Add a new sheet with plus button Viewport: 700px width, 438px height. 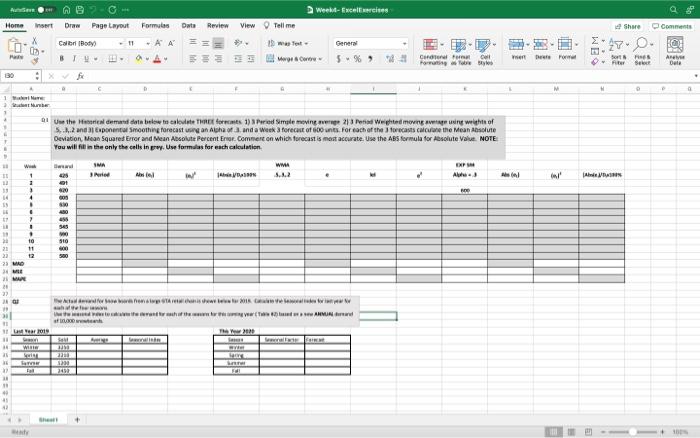pyautogui.click(x=77, y=420)
